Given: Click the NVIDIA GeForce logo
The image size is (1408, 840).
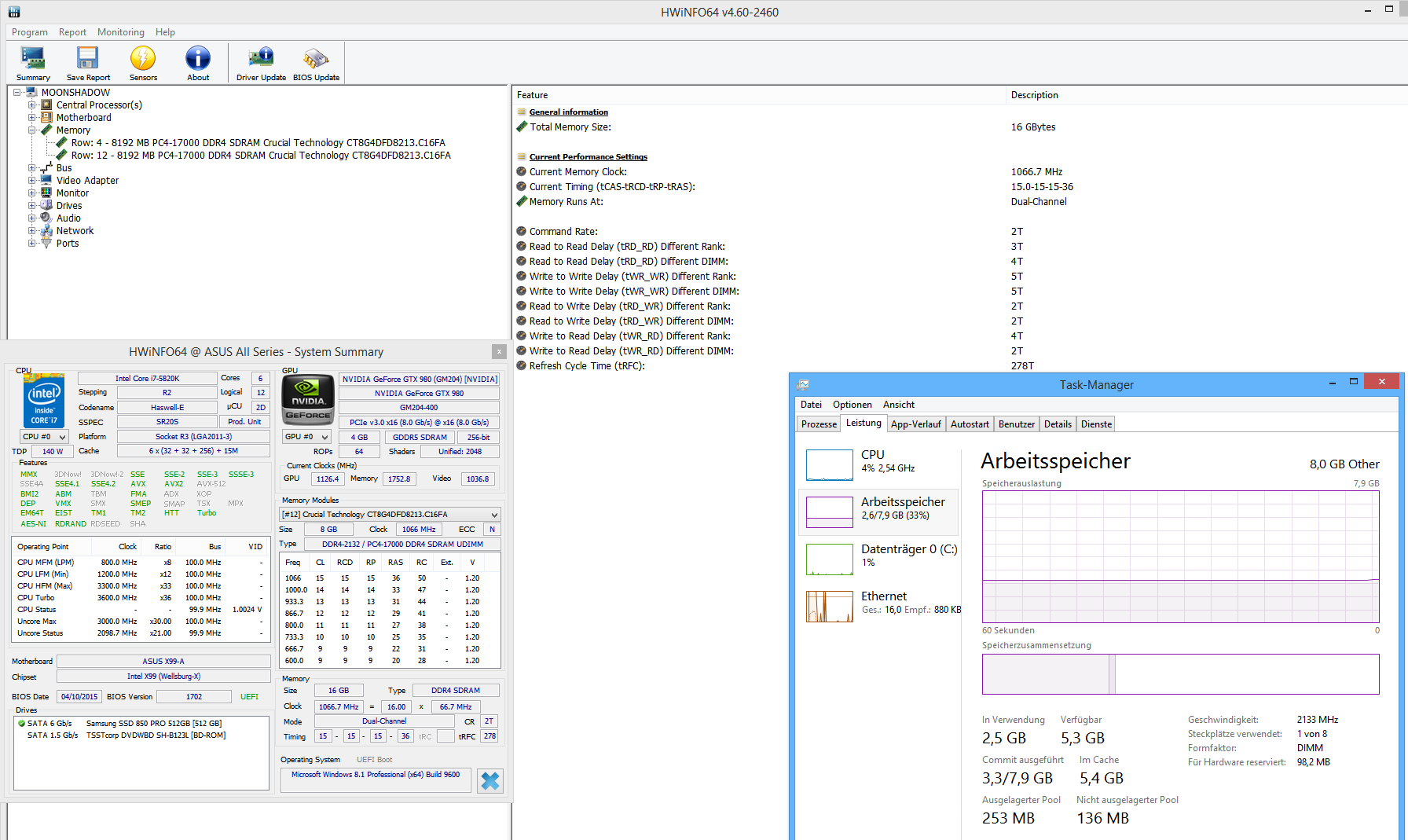Looking at the screenshot, I should point(308,400).
